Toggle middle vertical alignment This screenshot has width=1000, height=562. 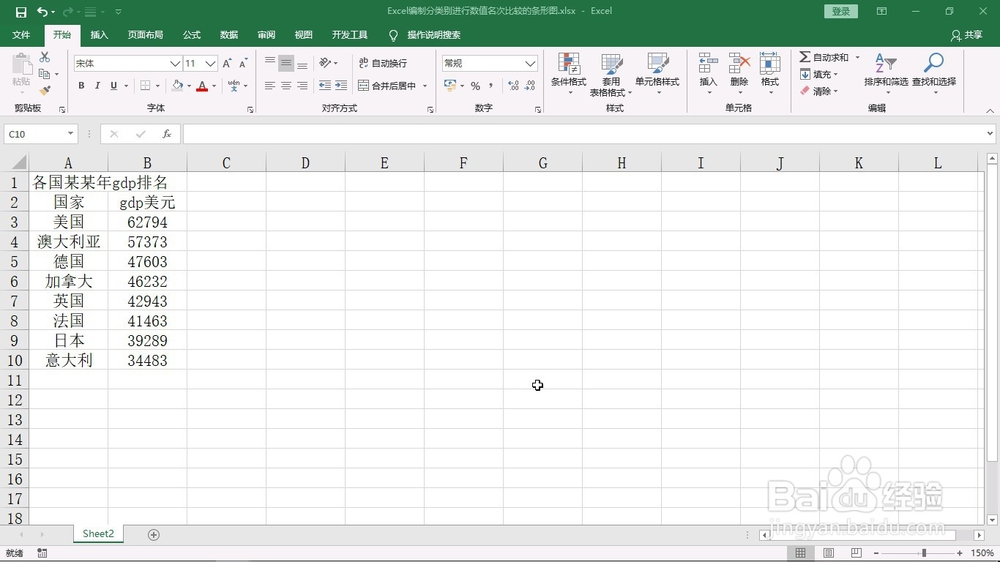[286, 63]
